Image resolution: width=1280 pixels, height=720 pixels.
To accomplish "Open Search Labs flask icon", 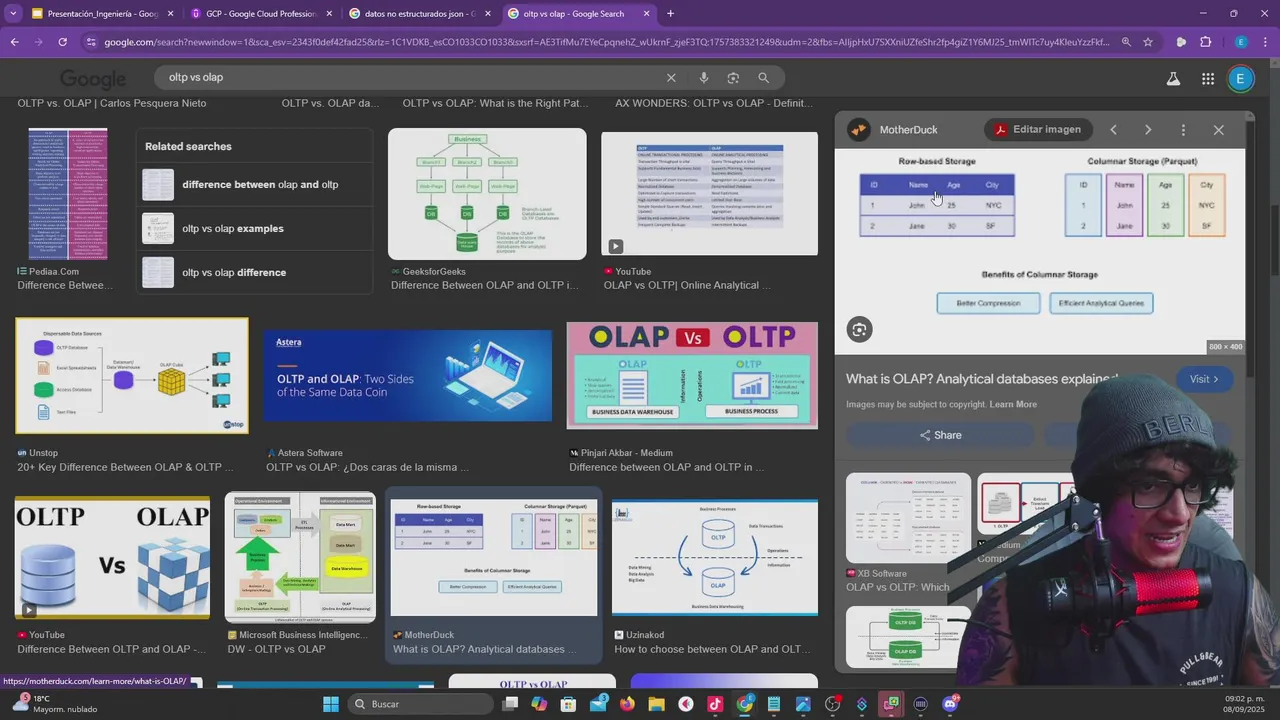I will pyautogui.click(x=1173, y=79).
